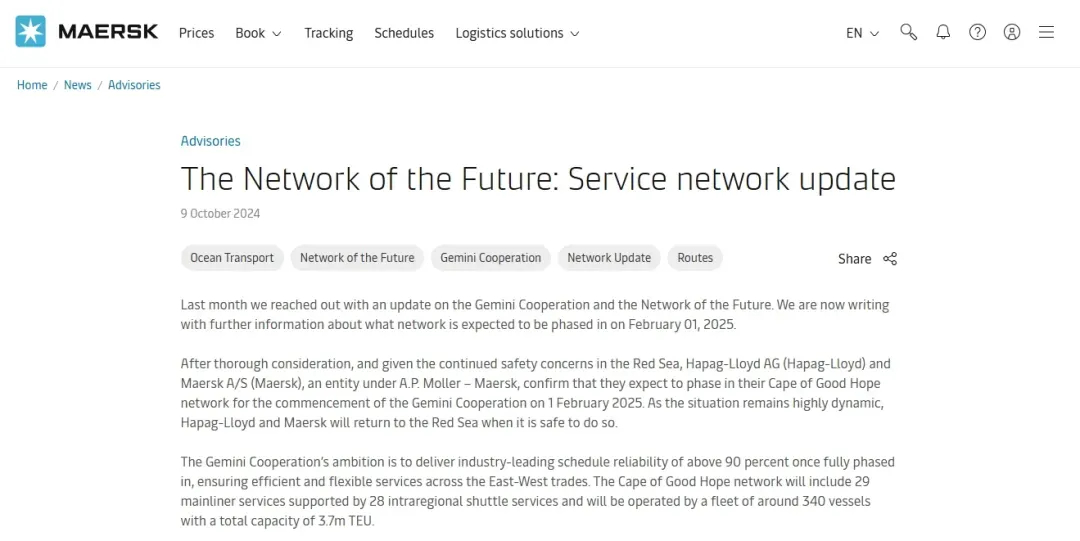This screenshot has height=541, width=1080.
Task: Go to Prices in navigation
Action: 196,33
